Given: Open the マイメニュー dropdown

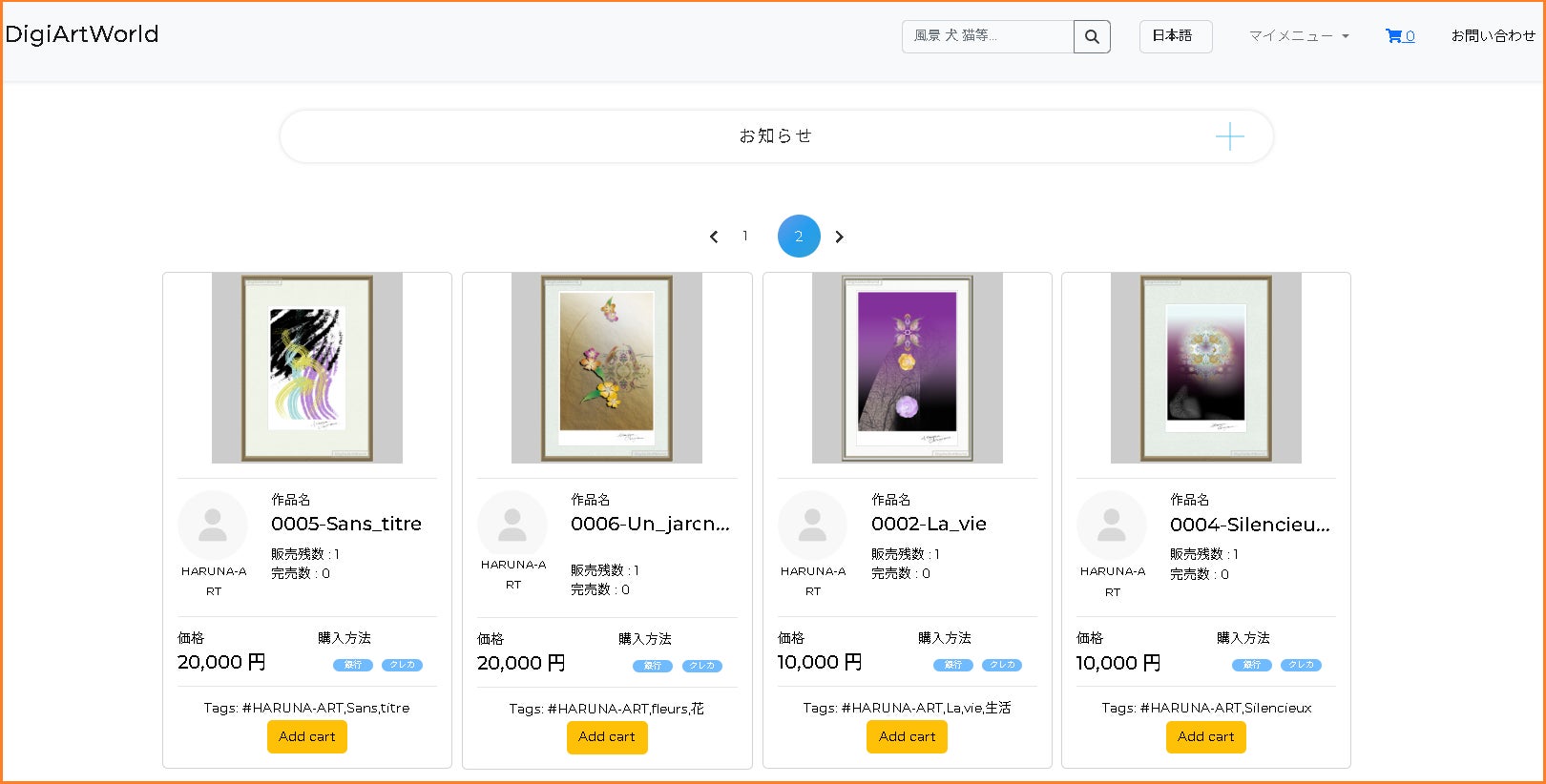Looking at the screenshot, I should (x=1299, y=36).
